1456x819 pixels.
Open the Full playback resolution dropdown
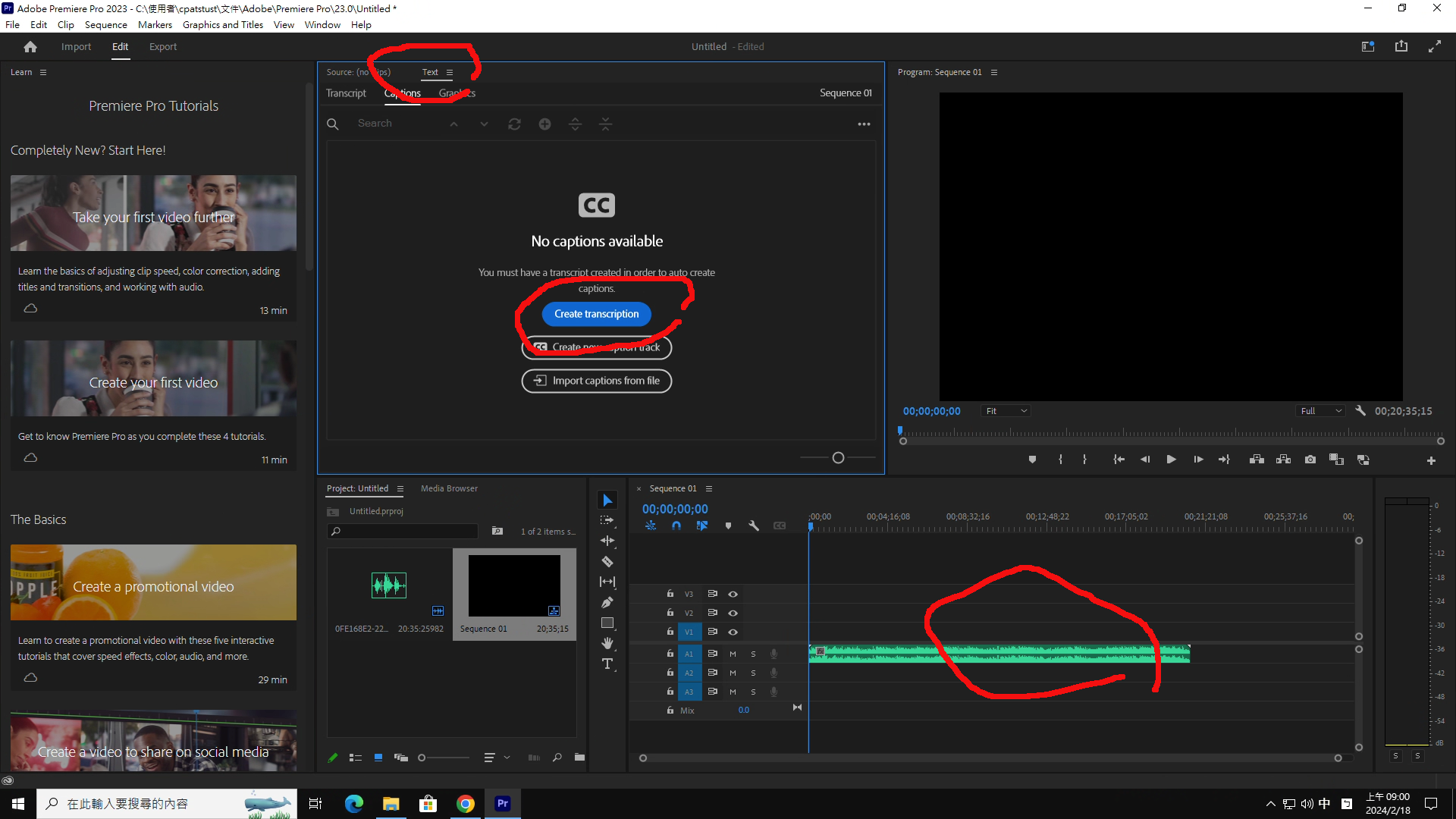(x=1320, y=411)
